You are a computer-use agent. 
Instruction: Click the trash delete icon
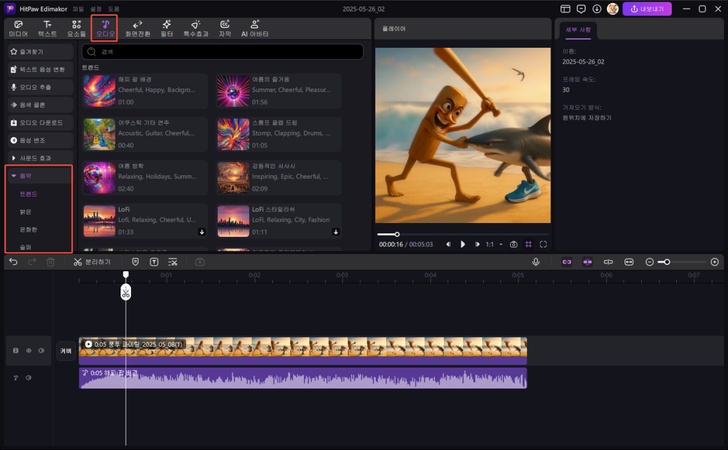click(51, 262)
